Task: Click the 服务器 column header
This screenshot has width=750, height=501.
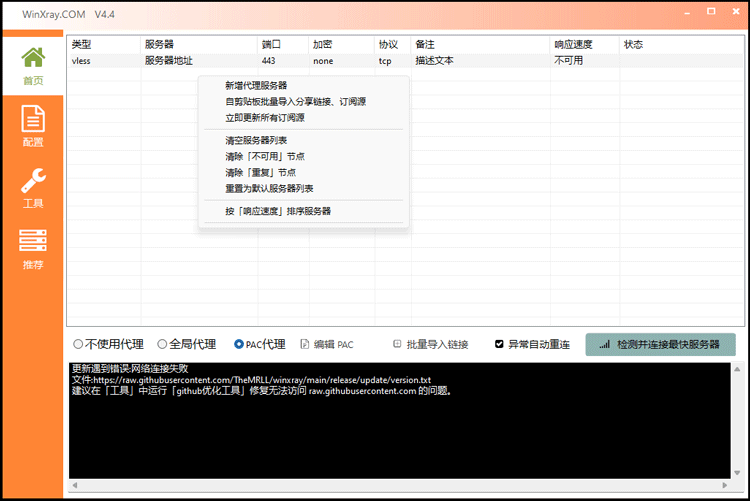Action: 199,45
